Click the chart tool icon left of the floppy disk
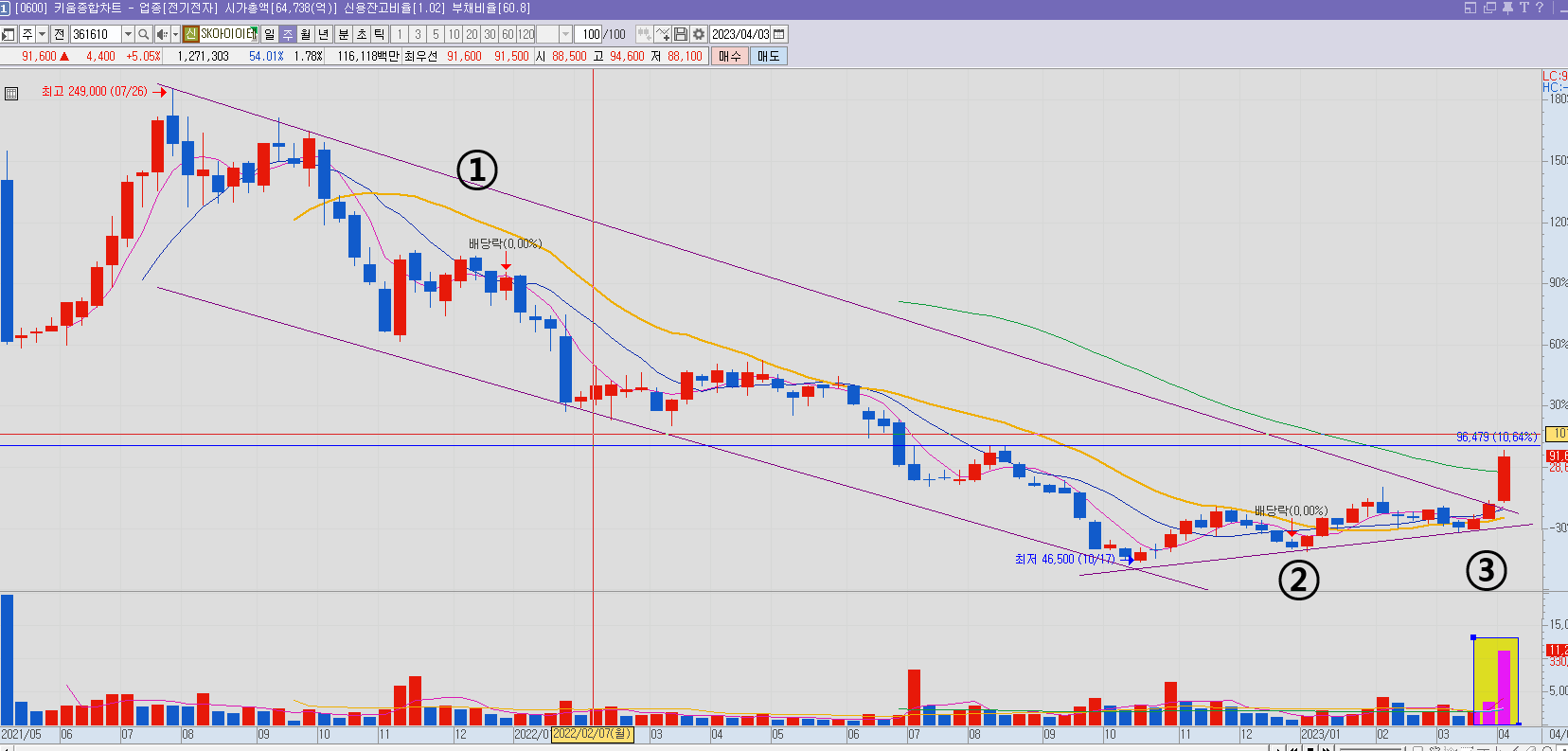1568x751 pixels. (x=663, y=34)
